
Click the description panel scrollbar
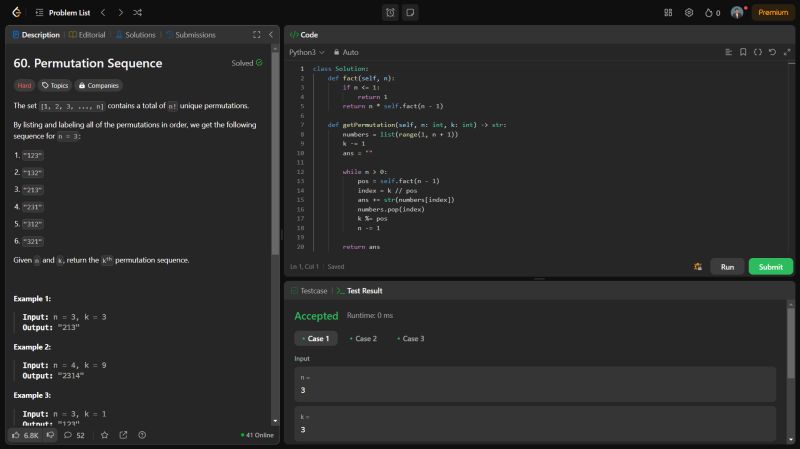tap(275, 153)
